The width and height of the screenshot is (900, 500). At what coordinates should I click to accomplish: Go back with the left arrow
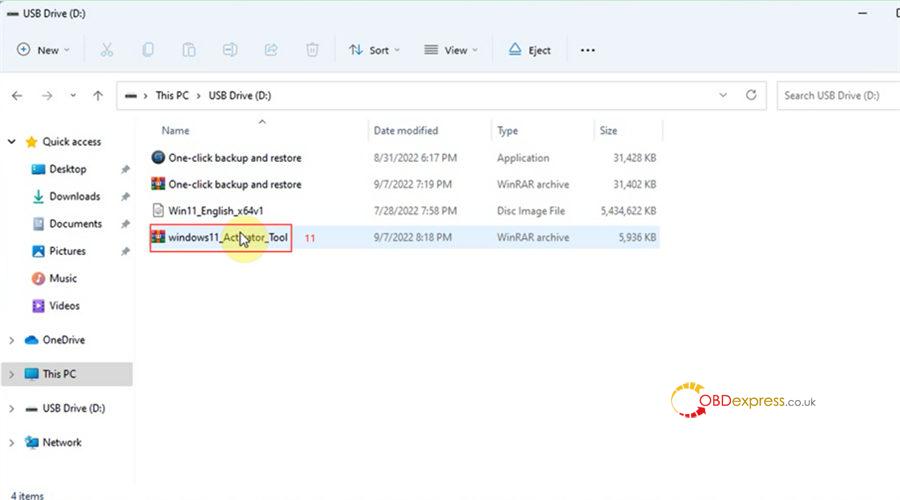click(17, 95)
